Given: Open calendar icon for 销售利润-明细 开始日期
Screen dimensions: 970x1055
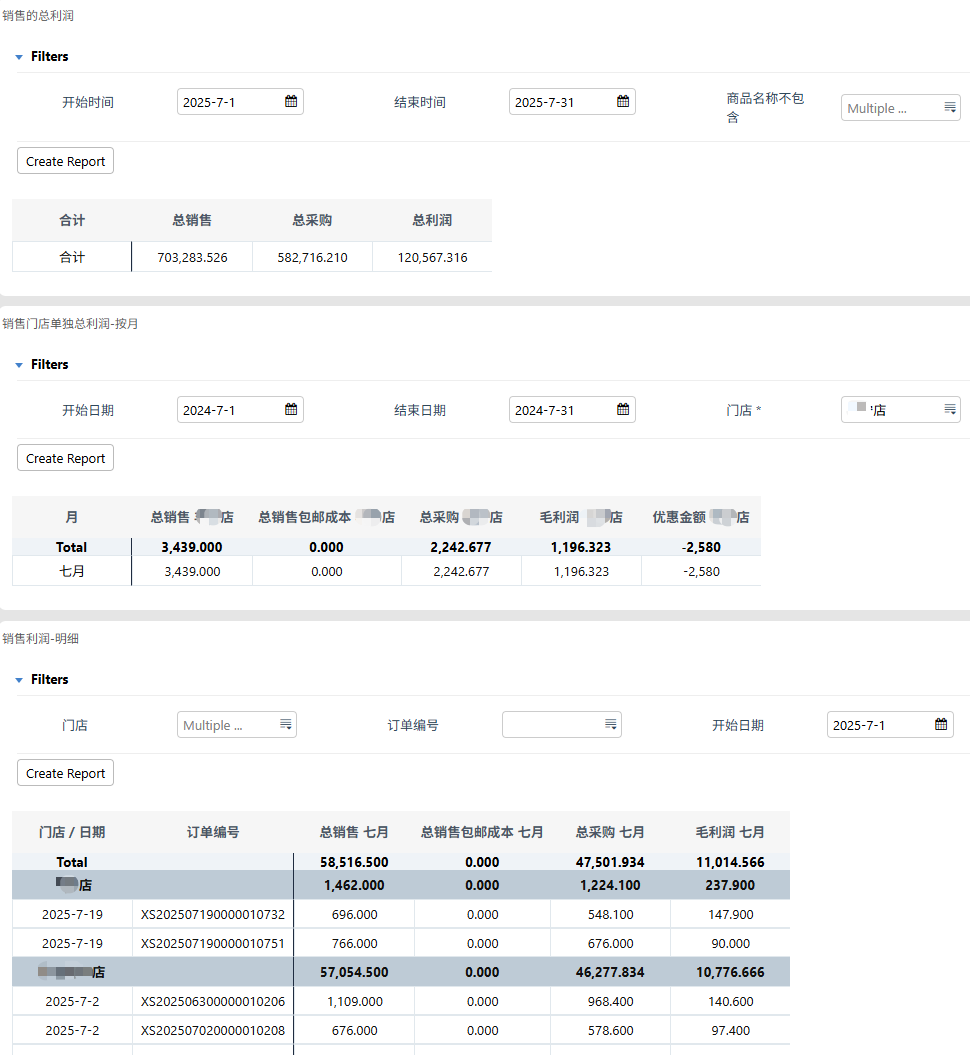Looking at the screenshot, I should [941, 725].
